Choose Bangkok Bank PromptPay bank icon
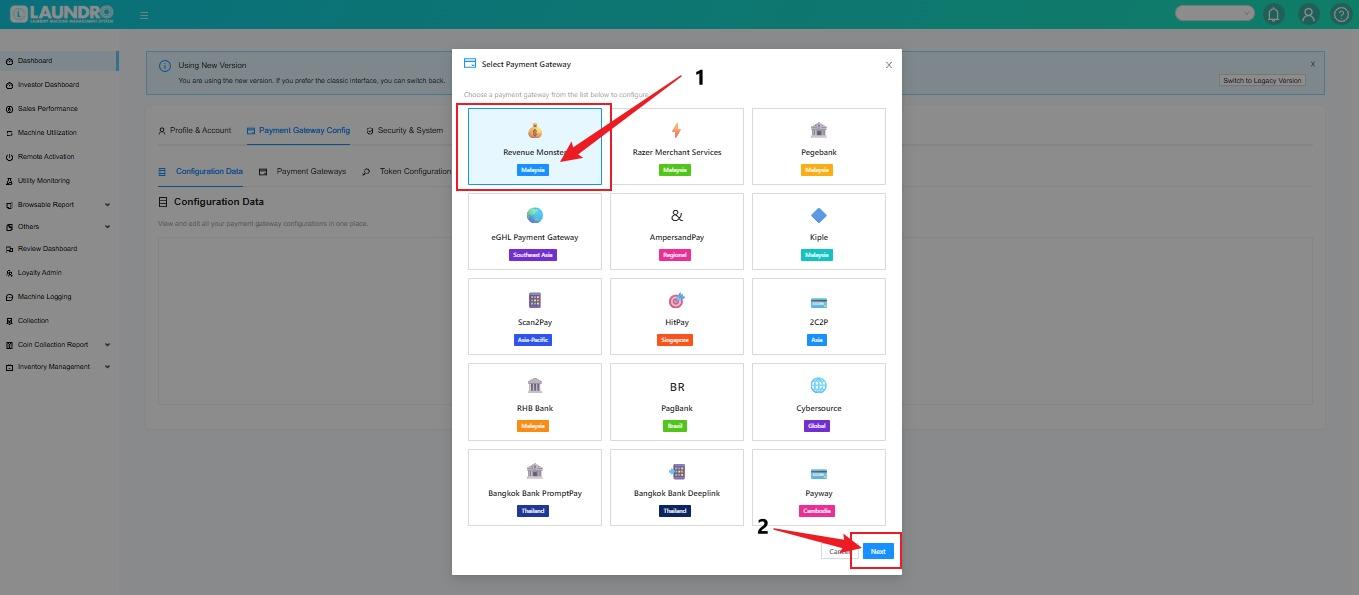Image resolution: width=1359 pixels, height=595 pixels. tap(535, 471)
